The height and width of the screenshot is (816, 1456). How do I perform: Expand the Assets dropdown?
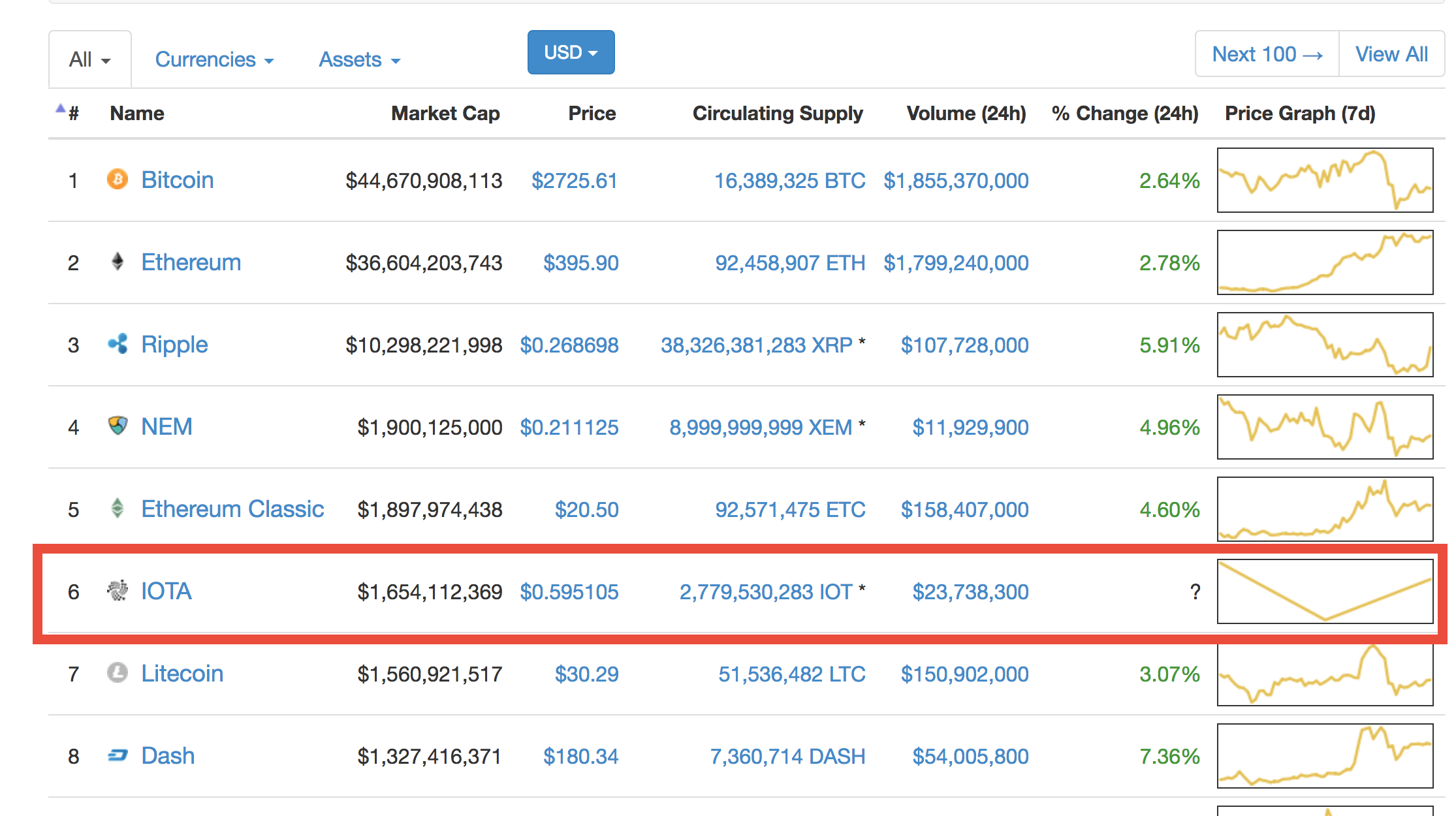tap(359, 59)
